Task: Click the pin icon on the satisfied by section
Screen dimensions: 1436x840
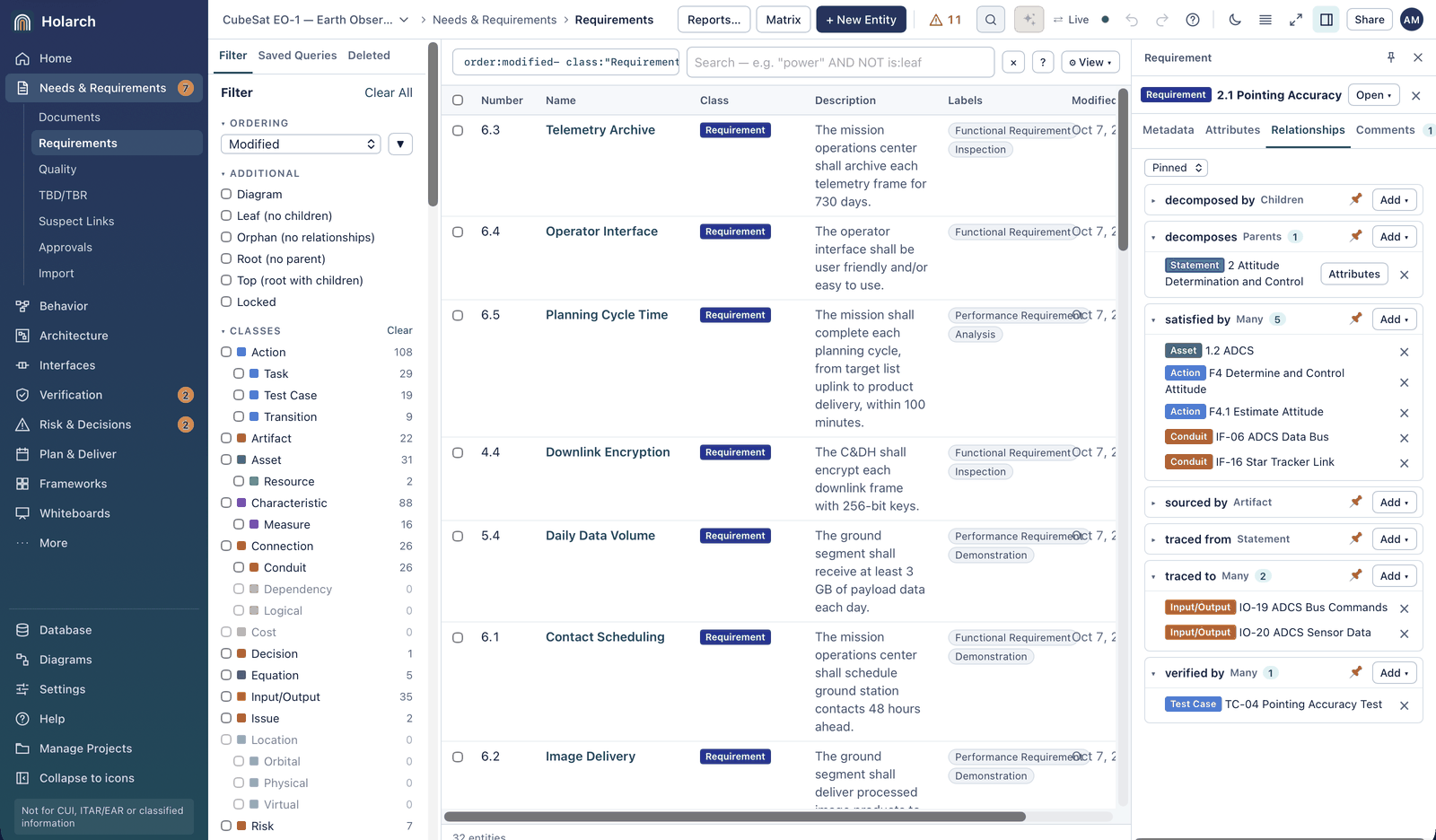Action: tap(1356, 319)
